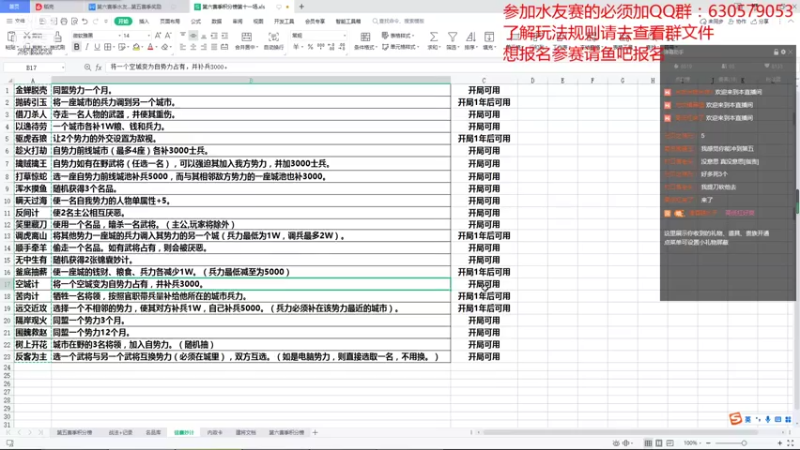Viewport: 800px width, 450px height.
Task: Switch to the highlighted green sheet tab
Action: pos(184,433)
